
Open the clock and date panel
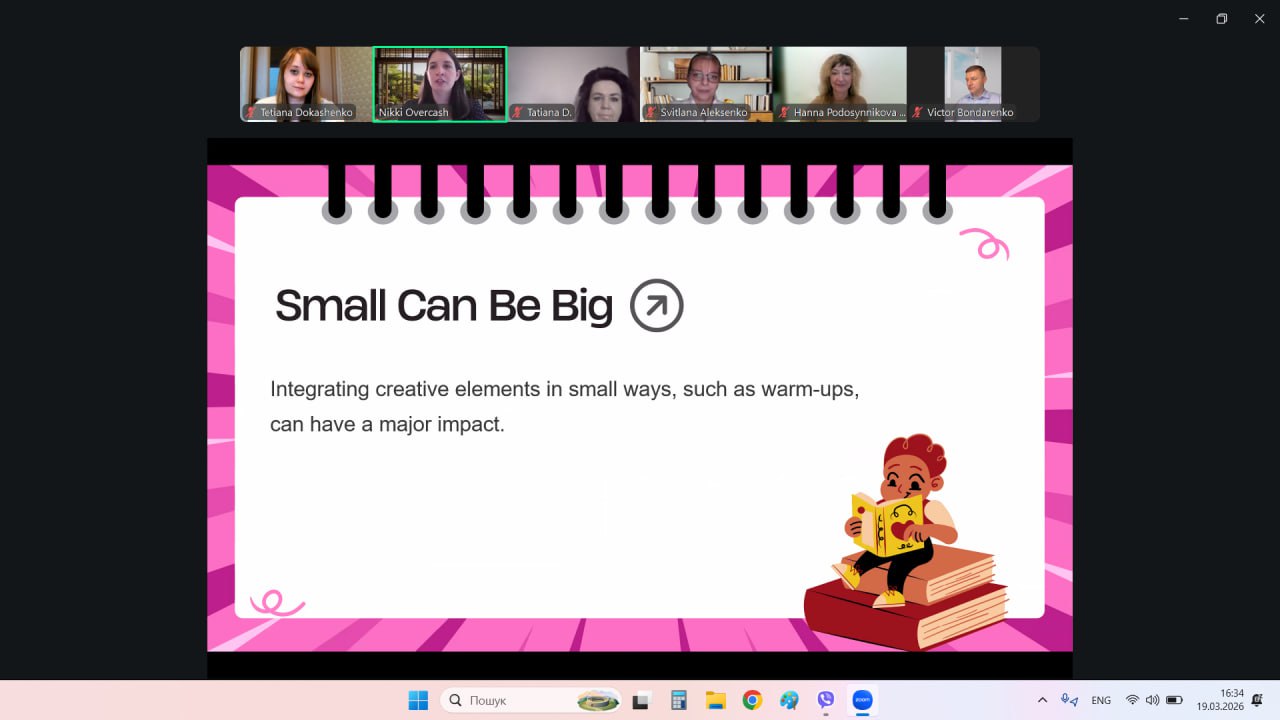pyautogui.click(x=1219, y=699)
